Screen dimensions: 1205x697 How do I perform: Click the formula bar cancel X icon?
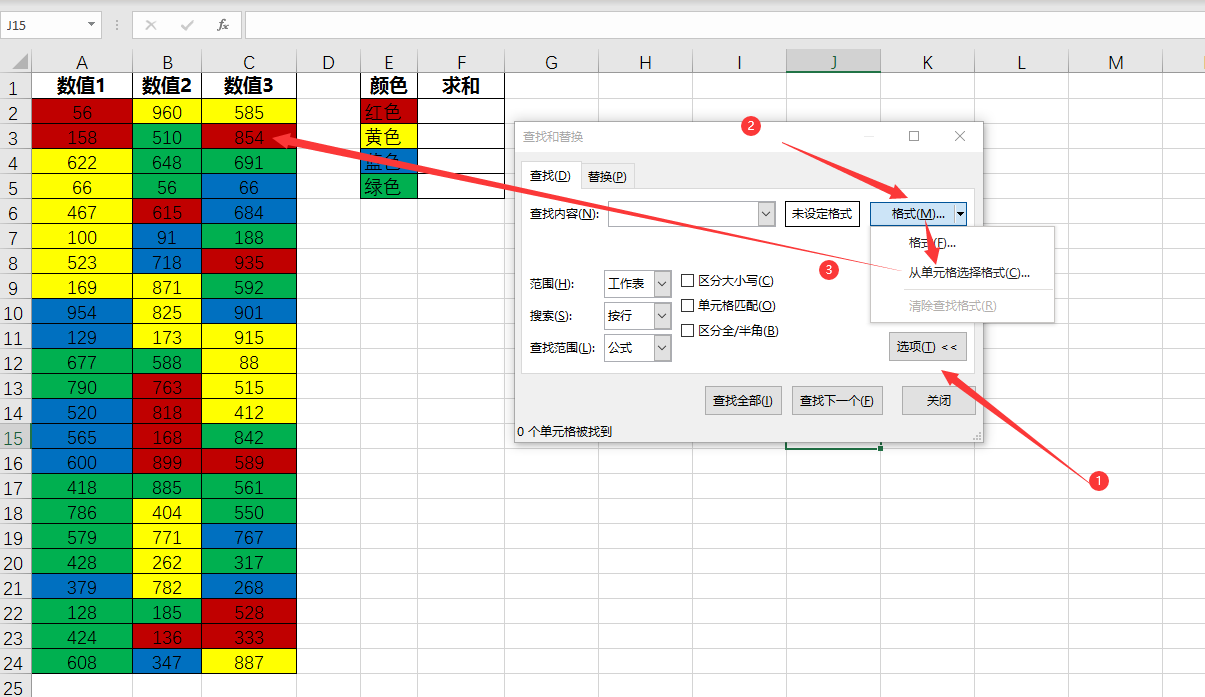pos(151,24)
